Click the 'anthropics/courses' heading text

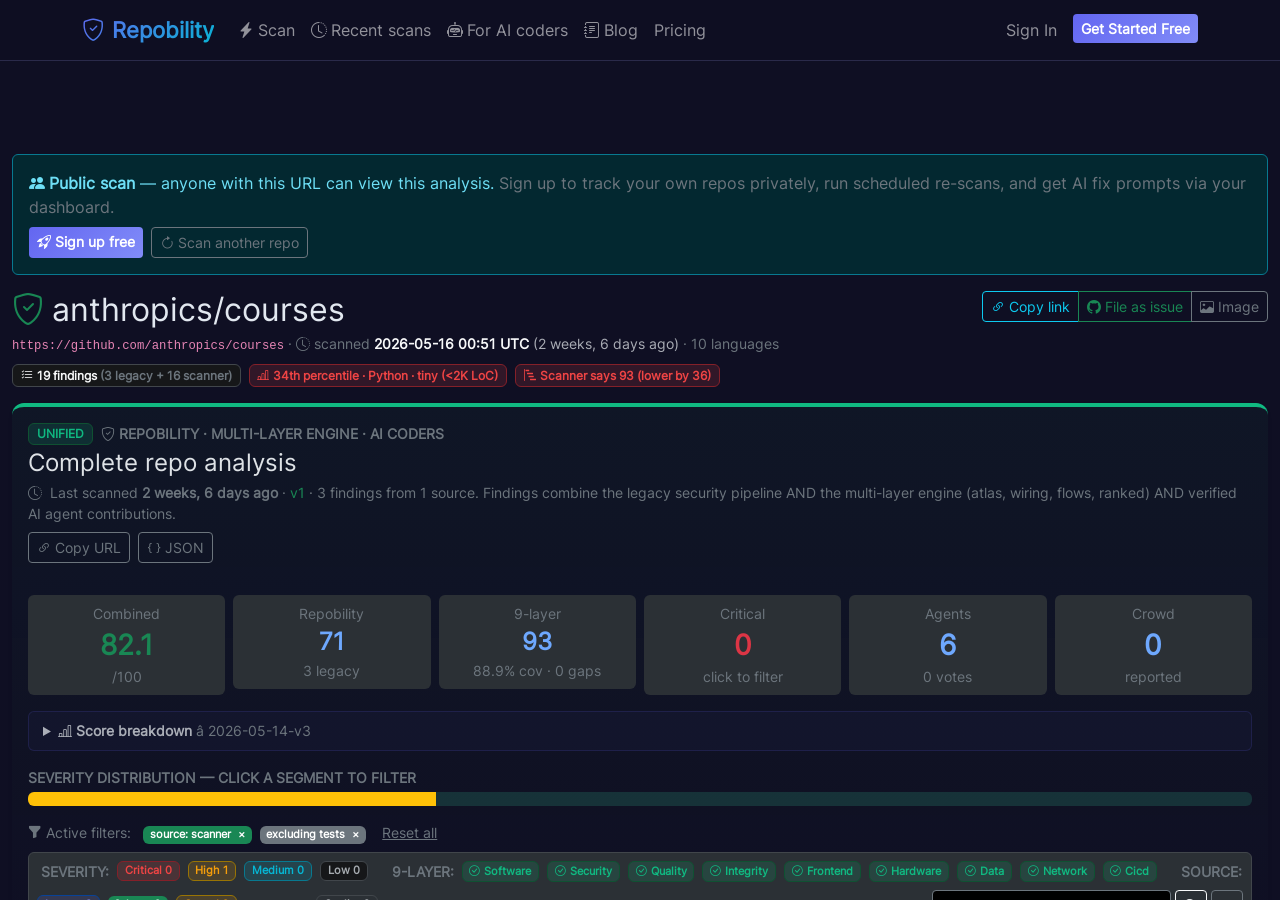198,310
